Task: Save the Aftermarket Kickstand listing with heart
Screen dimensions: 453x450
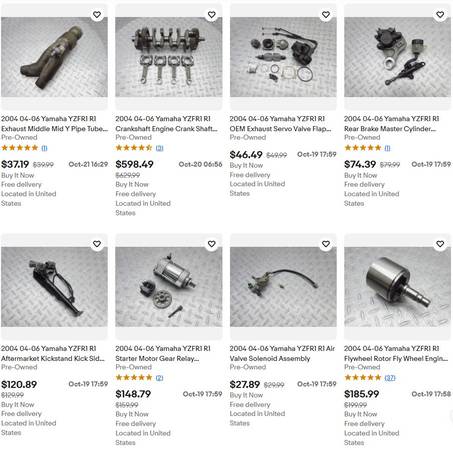Action: [97, 244]
